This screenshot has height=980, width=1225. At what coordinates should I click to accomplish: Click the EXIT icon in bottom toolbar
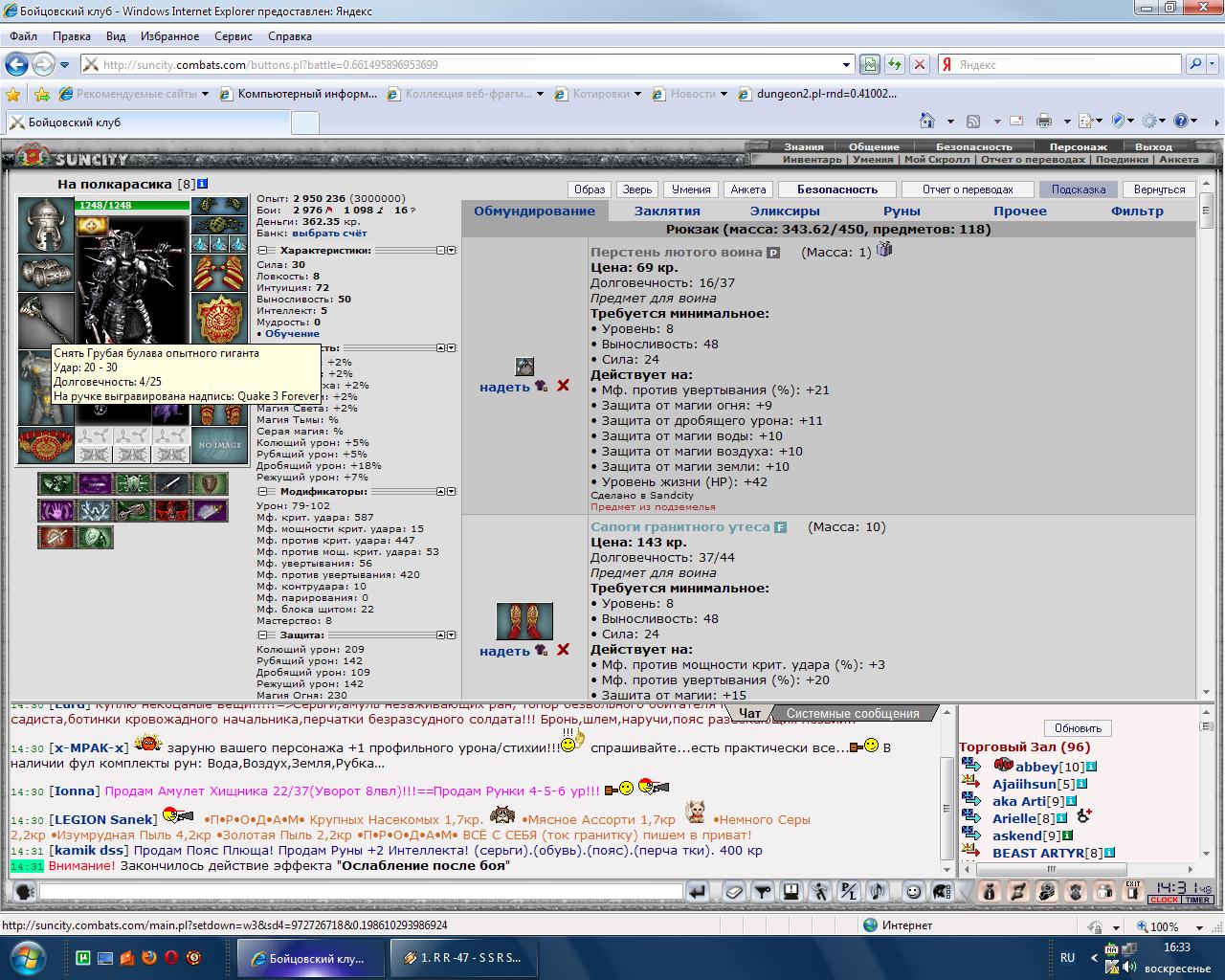(1132, 891)
